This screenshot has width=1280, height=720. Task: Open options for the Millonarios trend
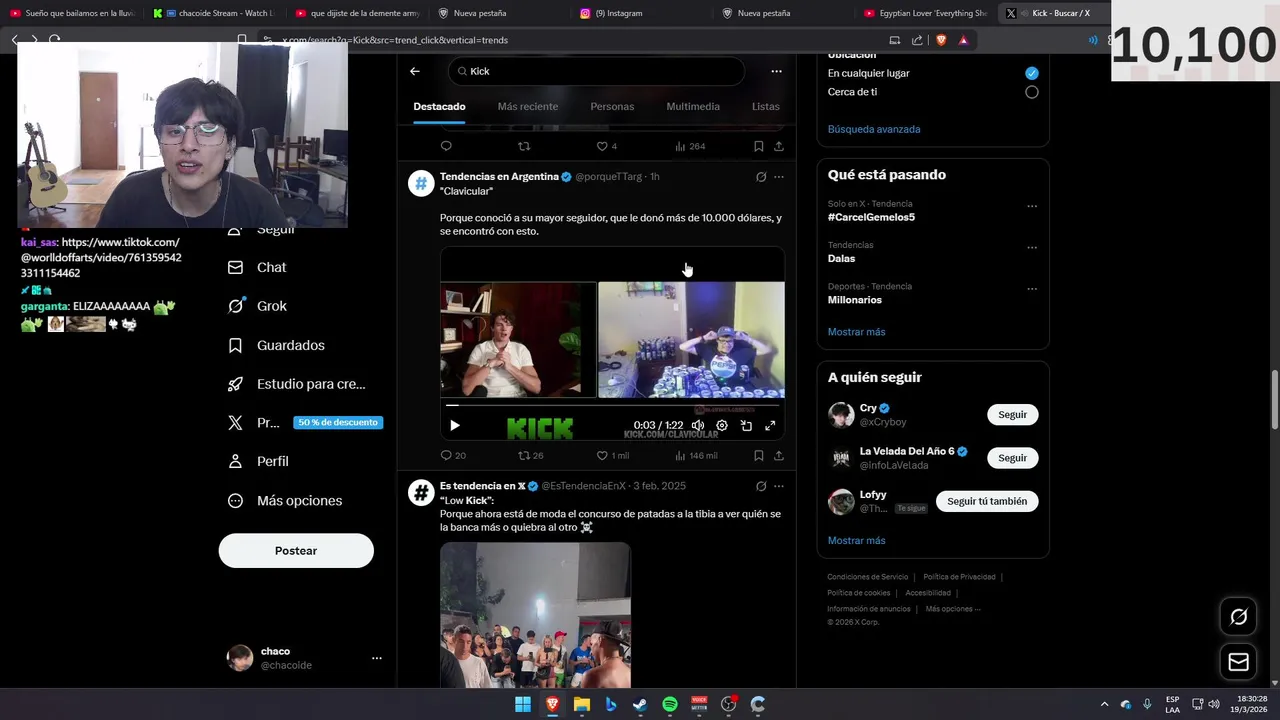click(1032, 290)
